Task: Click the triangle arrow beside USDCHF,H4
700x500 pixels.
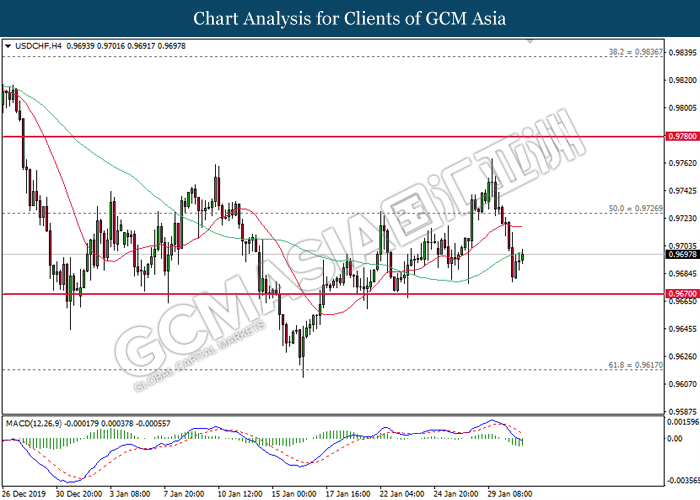Action: pyautogui.click(x=9, y=46)
